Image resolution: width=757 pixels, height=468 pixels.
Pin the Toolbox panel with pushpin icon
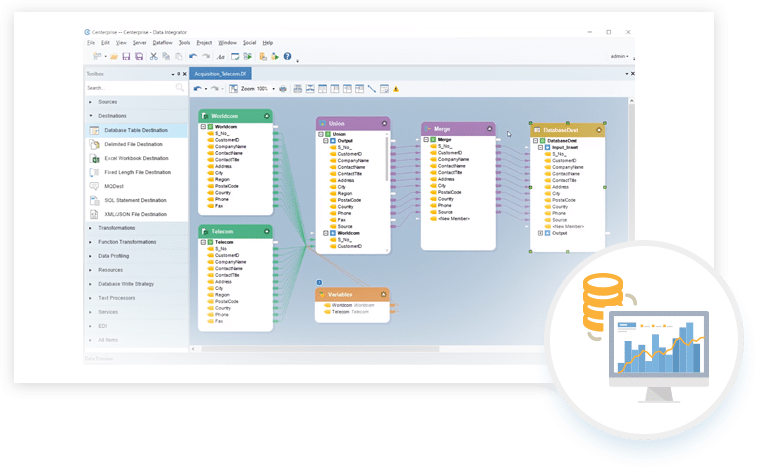click(176, 74)
